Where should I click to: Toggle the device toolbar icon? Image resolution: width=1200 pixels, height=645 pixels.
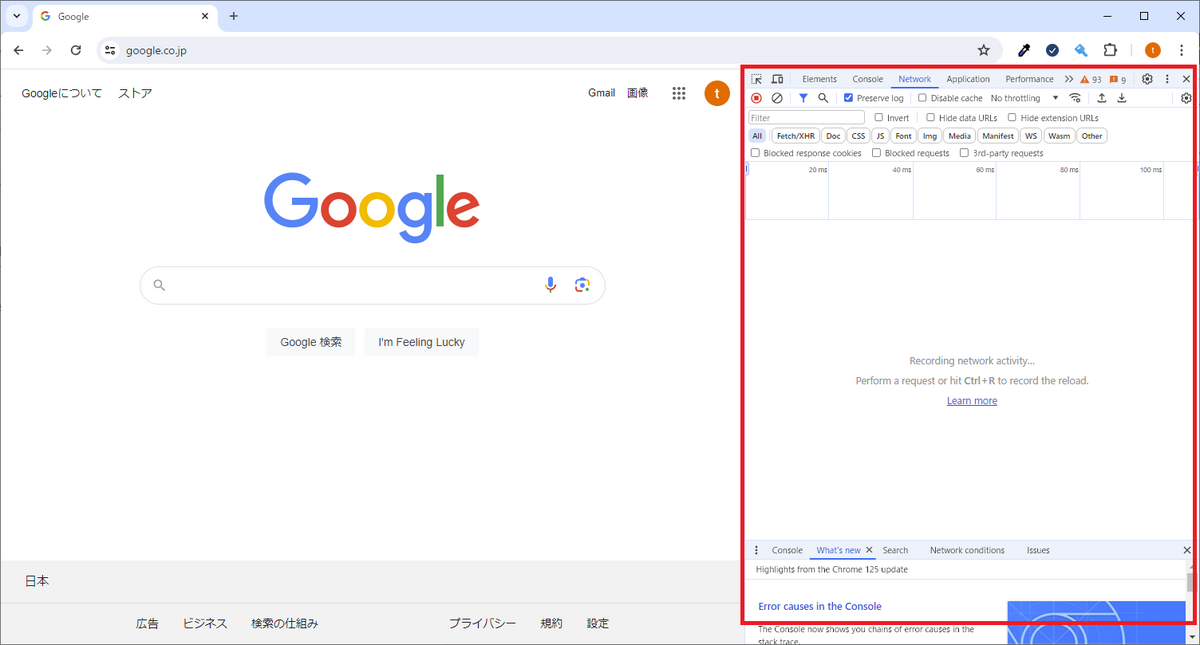pyautogui.click(x=777, y=79)
